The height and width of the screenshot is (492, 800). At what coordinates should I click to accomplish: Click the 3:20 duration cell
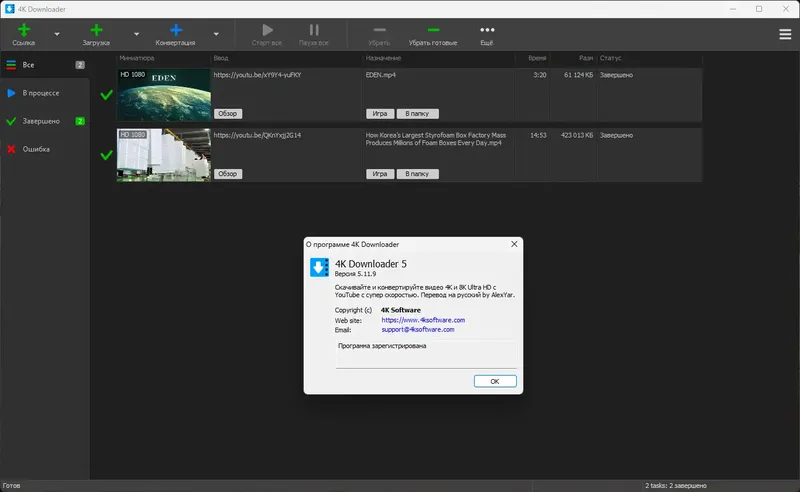click(539, 75)
